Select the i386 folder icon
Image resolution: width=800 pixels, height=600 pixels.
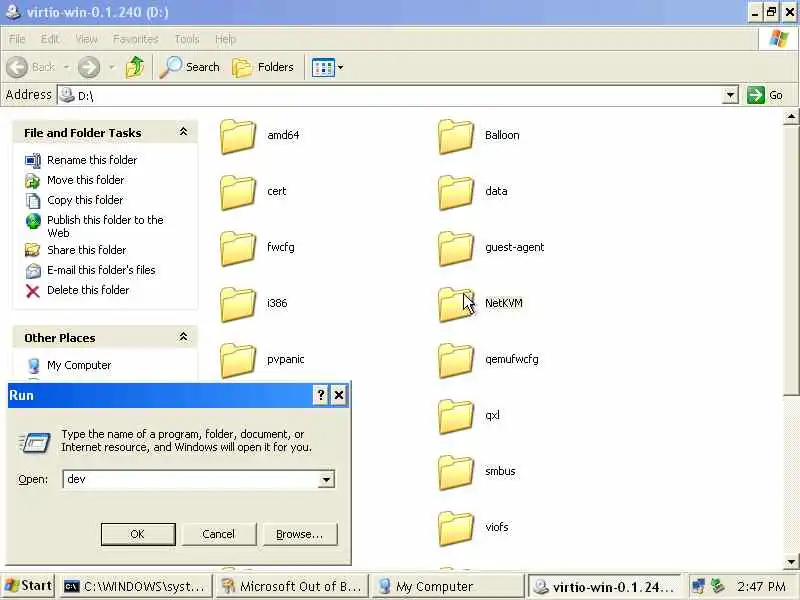point(238,305)
